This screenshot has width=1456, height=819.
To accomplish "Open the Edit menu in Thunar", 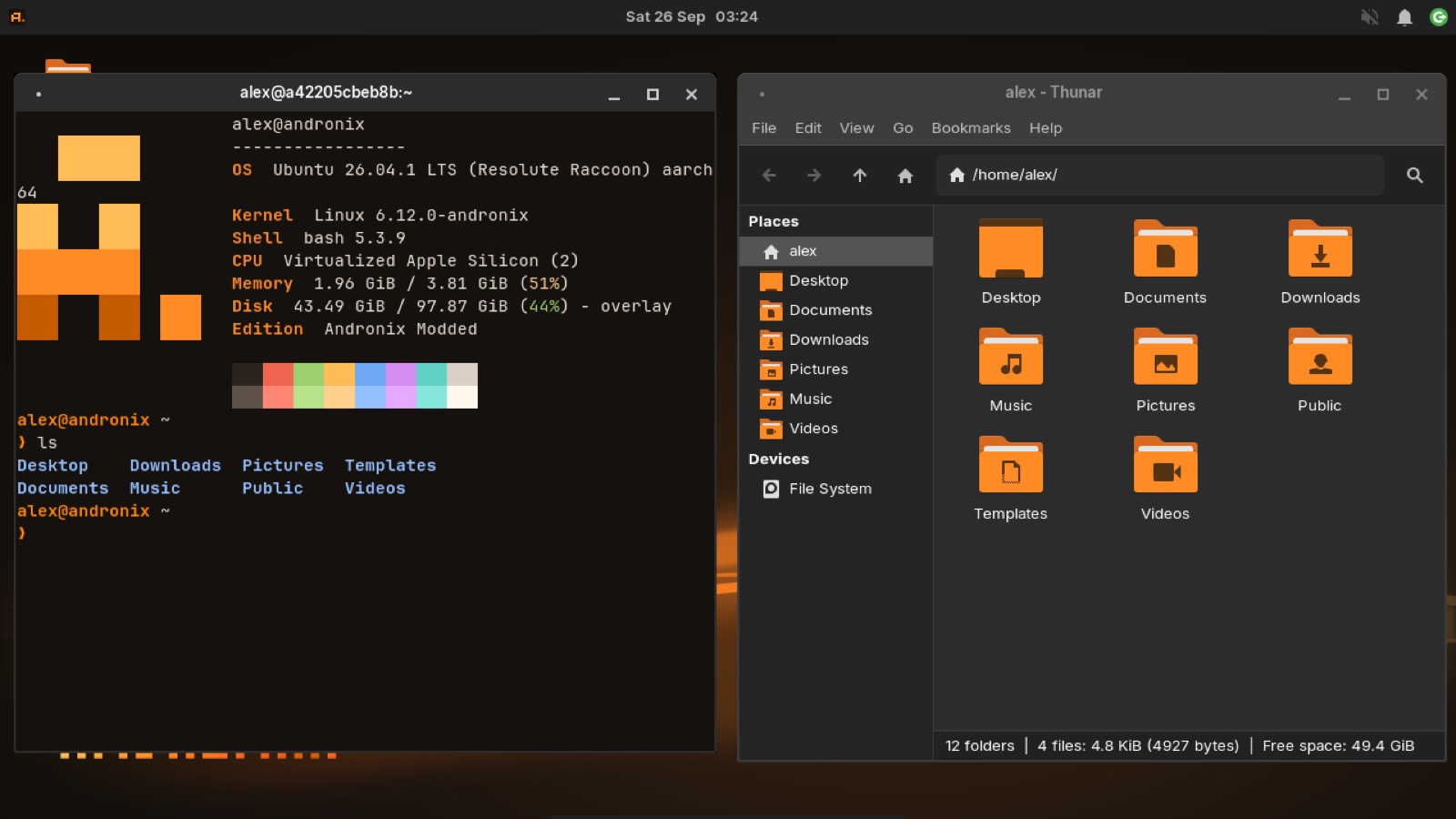I will 808,128.
